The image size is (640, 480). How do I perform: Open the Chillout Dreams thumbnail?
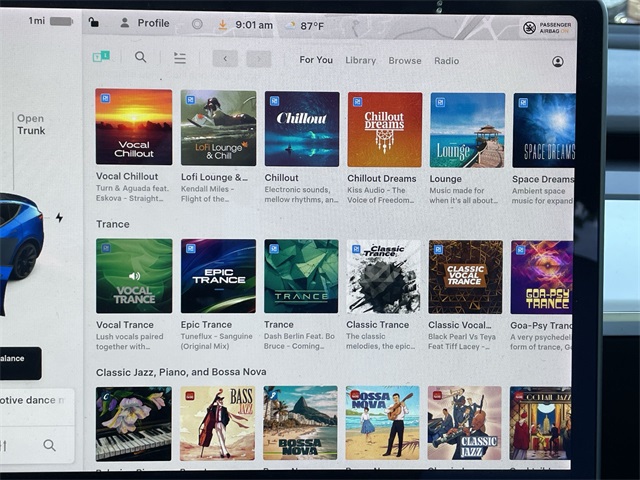coord(384,130)
